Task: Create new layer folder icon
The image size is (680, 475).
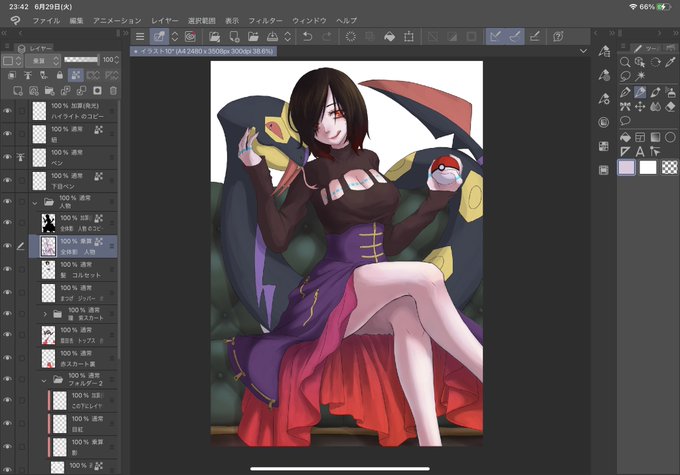Action: click(49, 91)
